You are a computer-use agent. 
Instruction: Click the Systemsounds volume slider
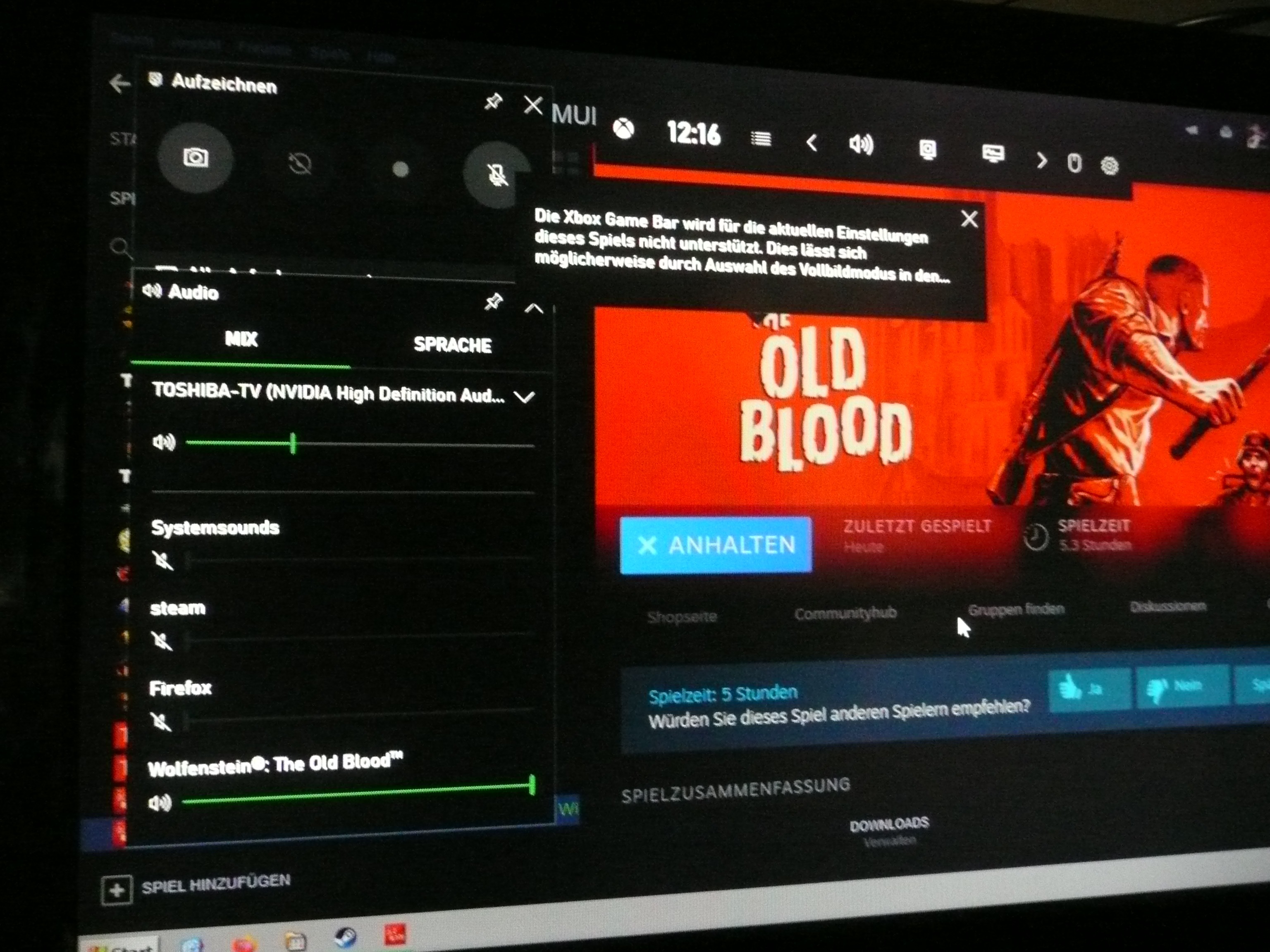pos(360,559)
